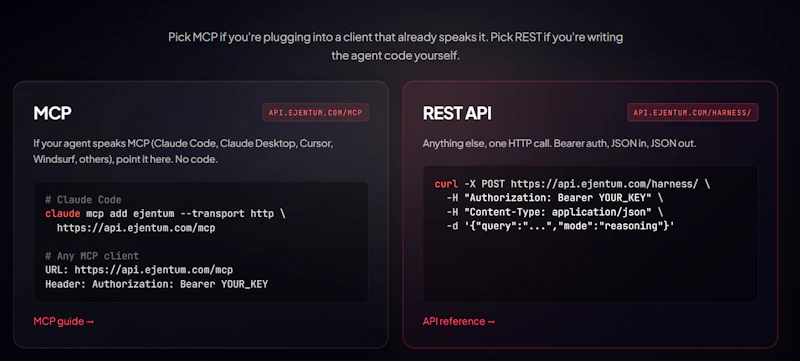Click the 'Anything else, one HTTP call' description
The width and height of the screenshot is (800, 361).
pyautogui.click(x=559, y=144)
